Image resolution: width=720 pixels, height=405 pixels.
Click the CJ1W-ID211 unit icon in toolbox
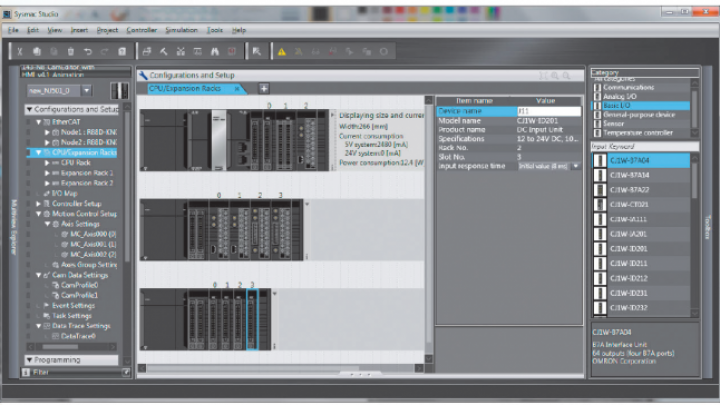tap(600, 263)
